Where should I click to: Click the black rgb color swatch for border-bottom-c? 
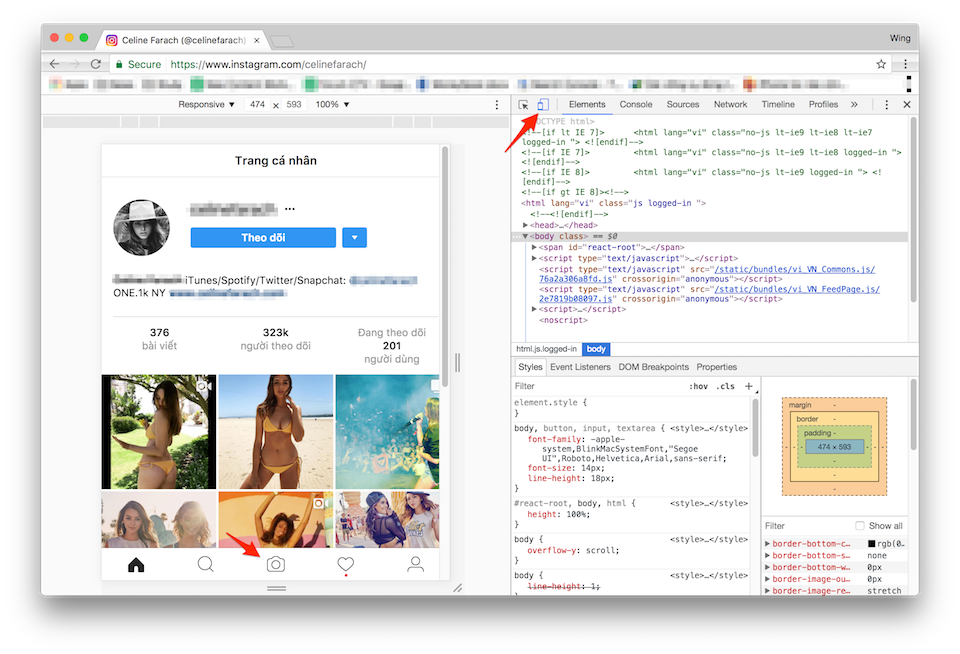pos(872,544)
